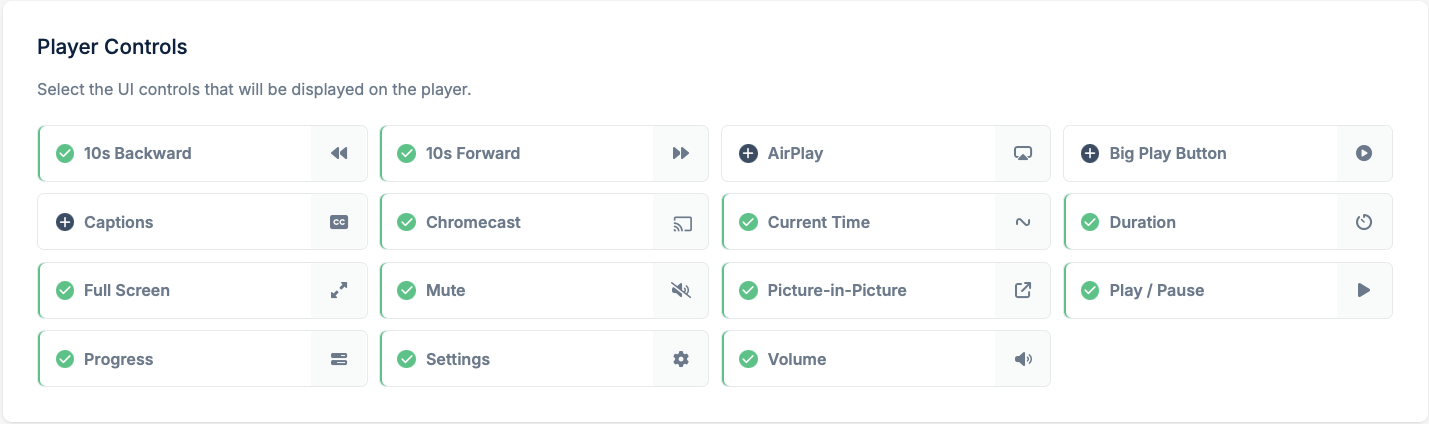Viewport: 1429px width, 424px height.
Task: Click the Chromecast cast icon
Action: click(681, 222)
